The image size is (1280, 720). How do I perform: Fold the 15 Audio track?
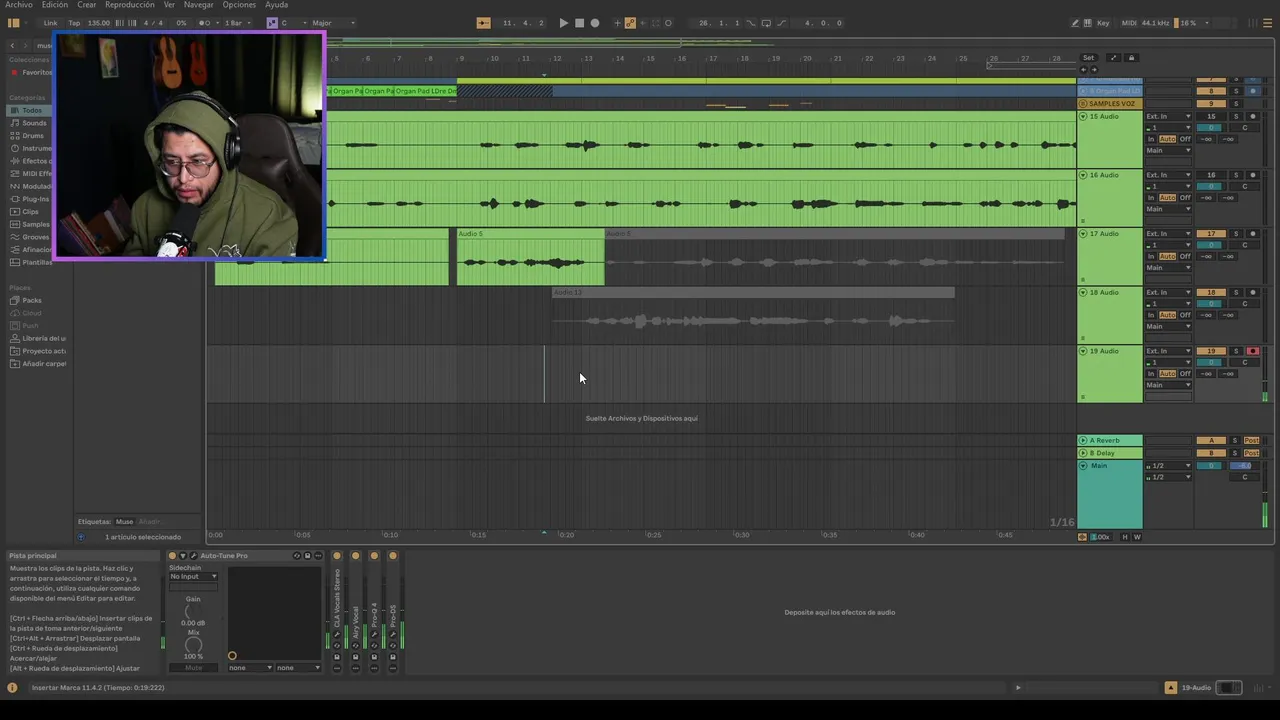coord(1083,117)
